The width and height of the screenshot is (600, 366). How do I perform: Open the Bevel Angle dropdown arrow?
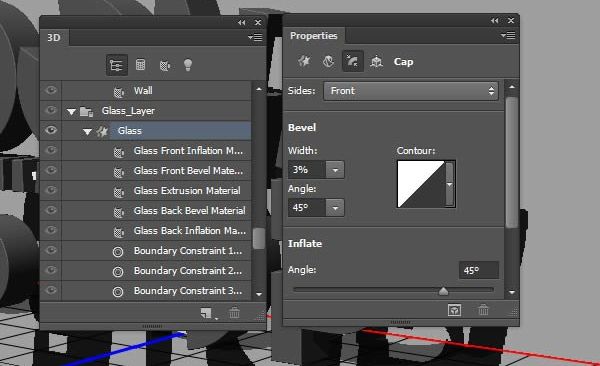point(335,208)
